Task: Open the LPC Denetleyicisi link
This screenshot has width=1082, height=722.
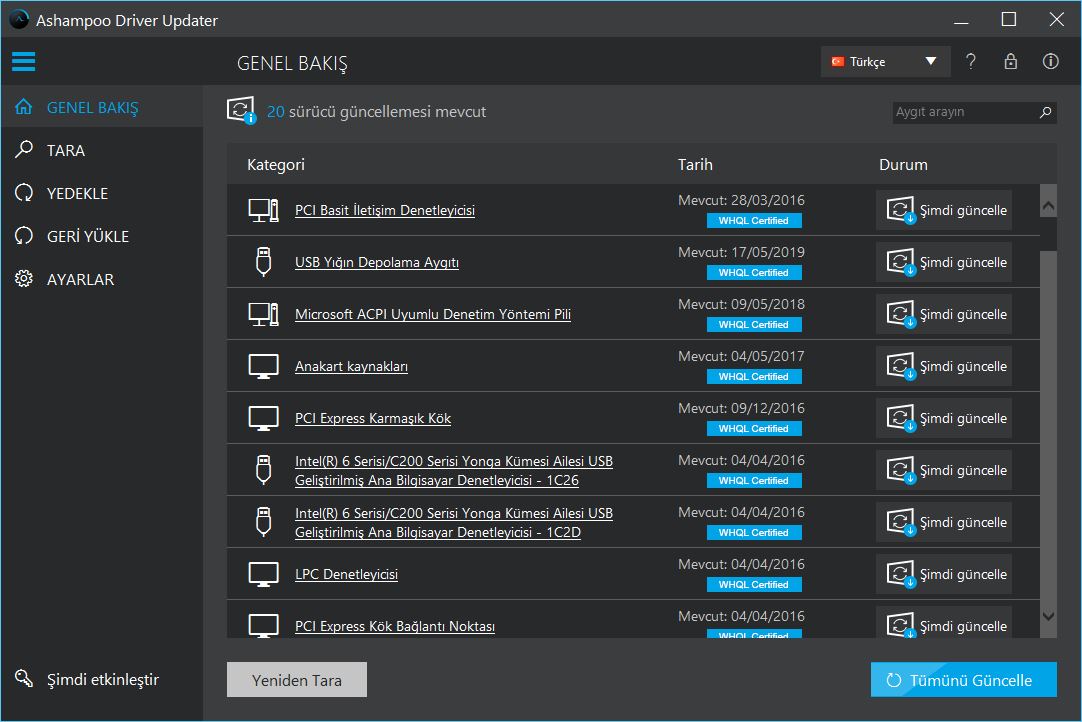Action: click(346, 574)
